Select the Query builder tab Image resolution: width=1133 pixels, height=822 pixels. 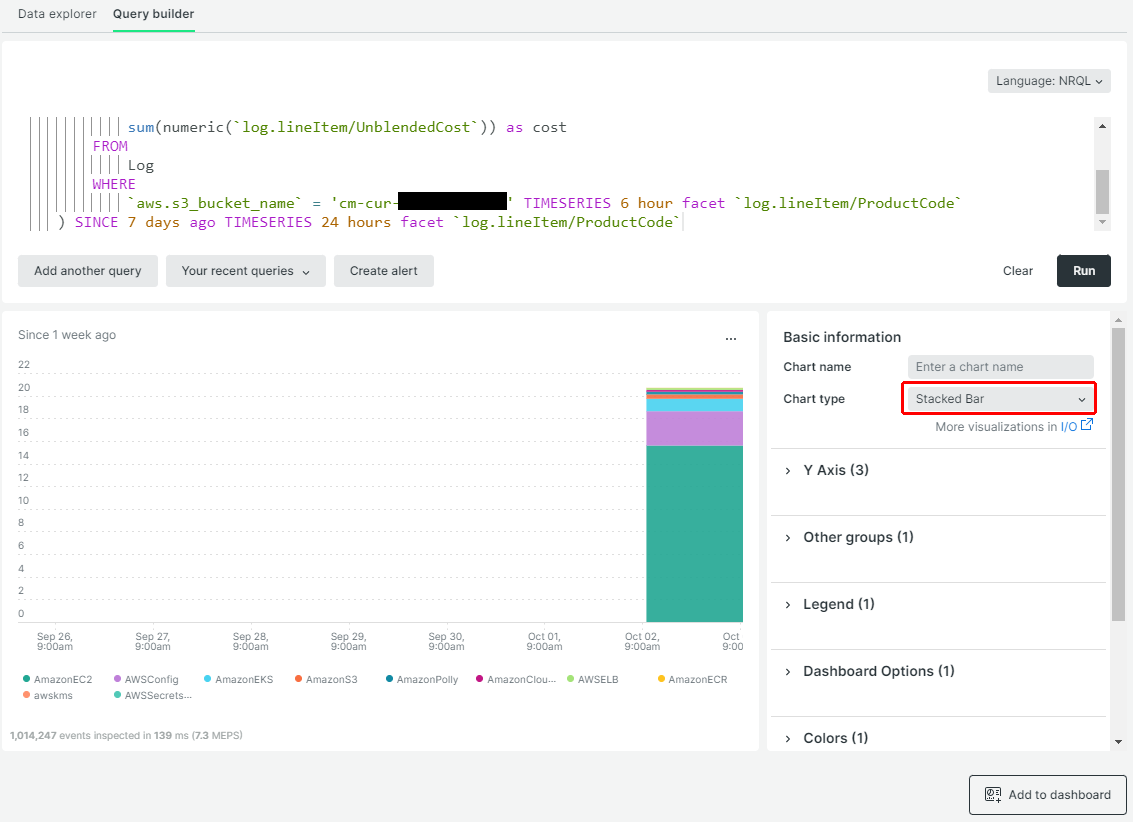click(153, 14)
